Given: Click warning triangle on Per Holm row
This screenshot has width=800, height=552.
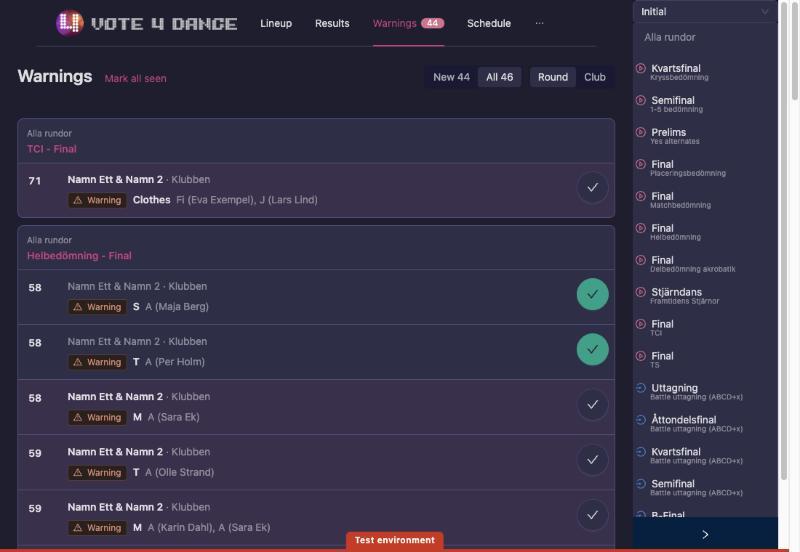Looking at the screenshot, I should tap(78, 362).
